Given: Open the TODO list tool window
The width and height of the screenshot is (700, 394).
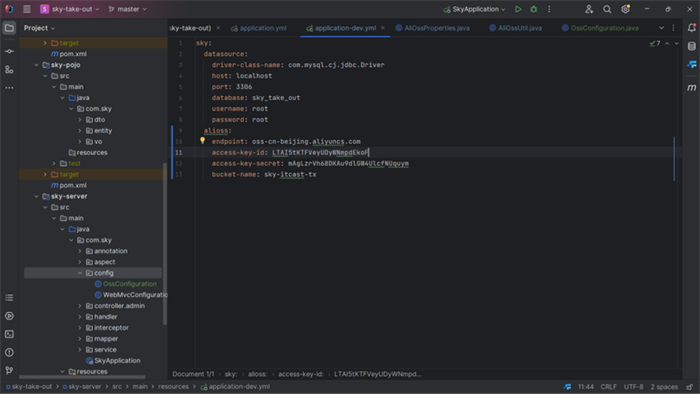Looking at the screenshot, I should coord(9,298).
